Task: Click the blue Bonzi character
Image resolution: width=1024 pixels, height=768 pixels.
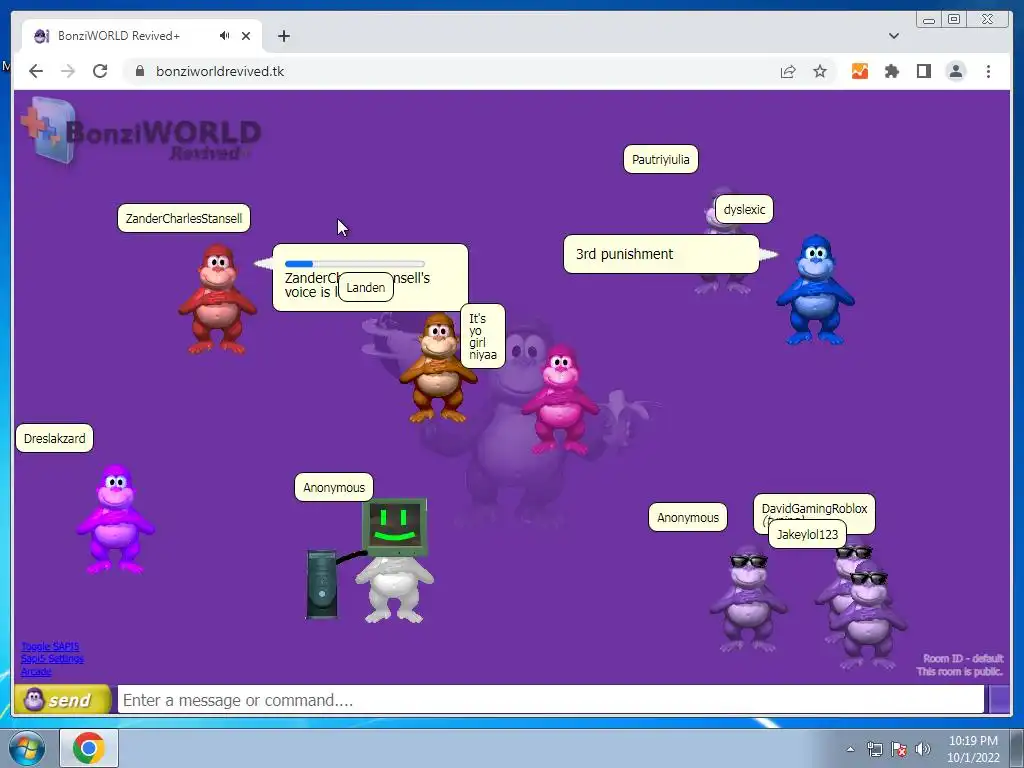Action: coord(815,289)
